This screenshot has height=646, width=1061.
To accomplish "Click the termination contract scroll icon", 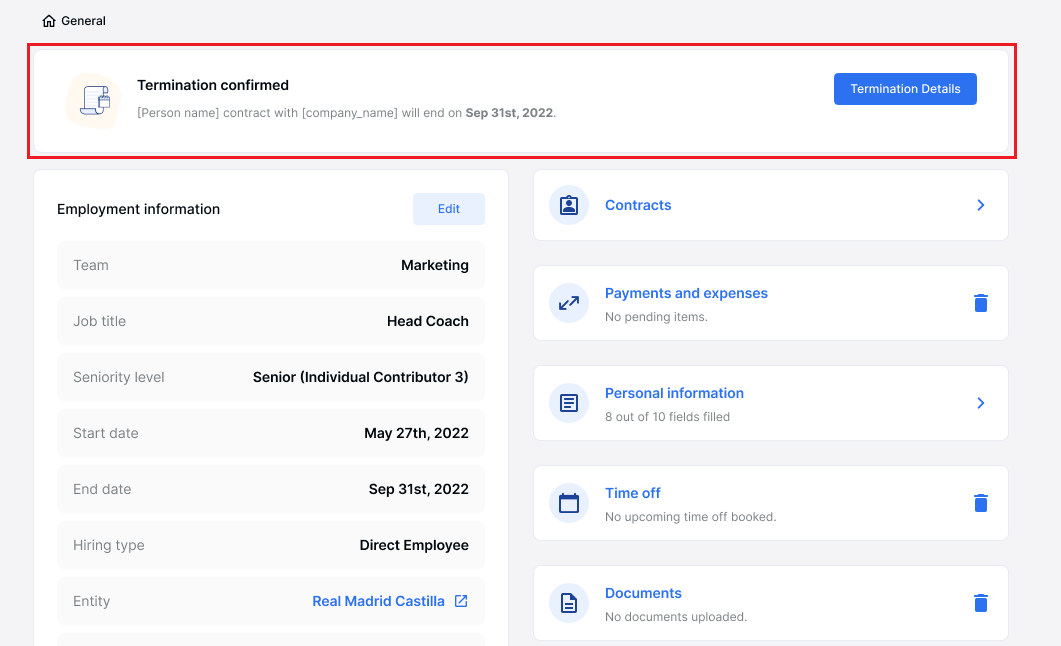I will [93, 100].
